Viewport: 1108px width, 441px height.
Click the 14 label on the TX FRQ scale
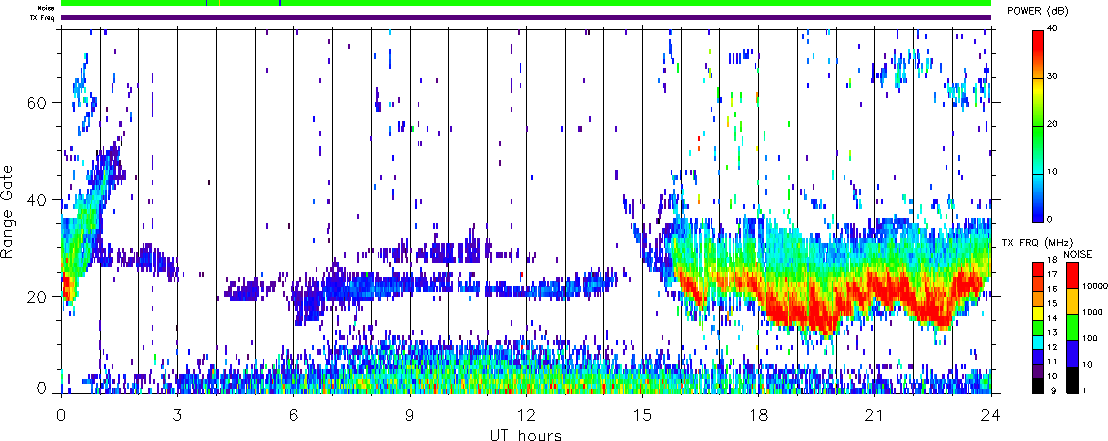click(1052, 318)
